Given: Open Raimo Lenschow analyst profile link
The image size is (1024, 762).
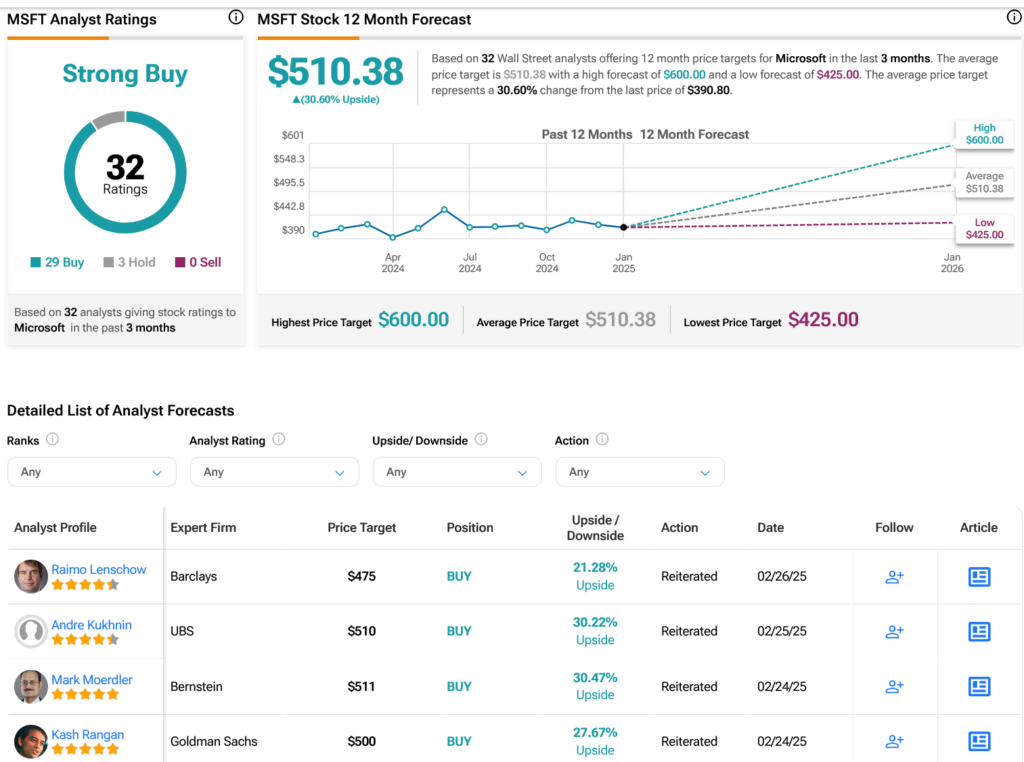Looking at the screenshot, I should (99, 569).
